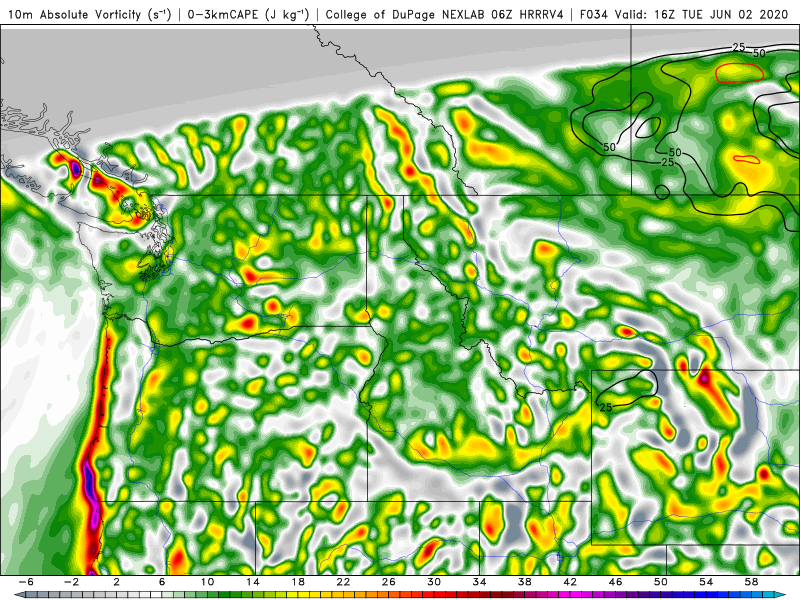Click the 30 colorbar label
The image size is (800, 600).
coord(434,582)
